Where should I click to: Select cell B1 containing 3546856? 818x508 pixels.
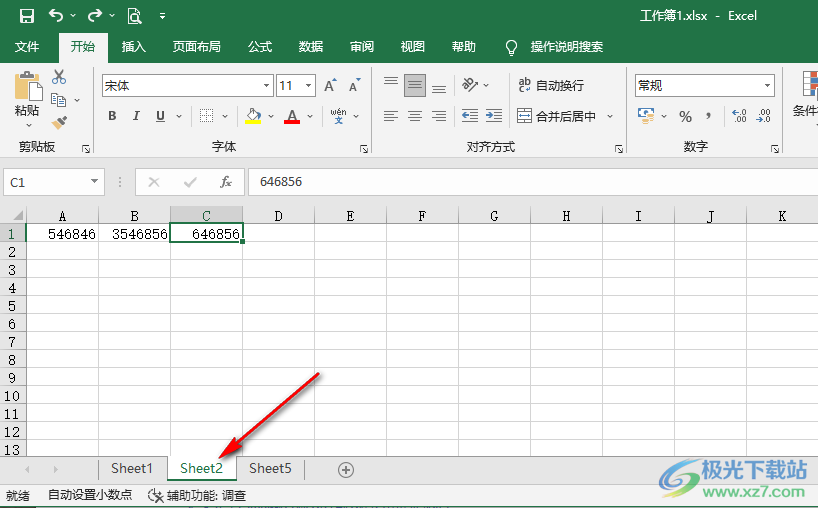pyautogui.click(x=135, y=234)
